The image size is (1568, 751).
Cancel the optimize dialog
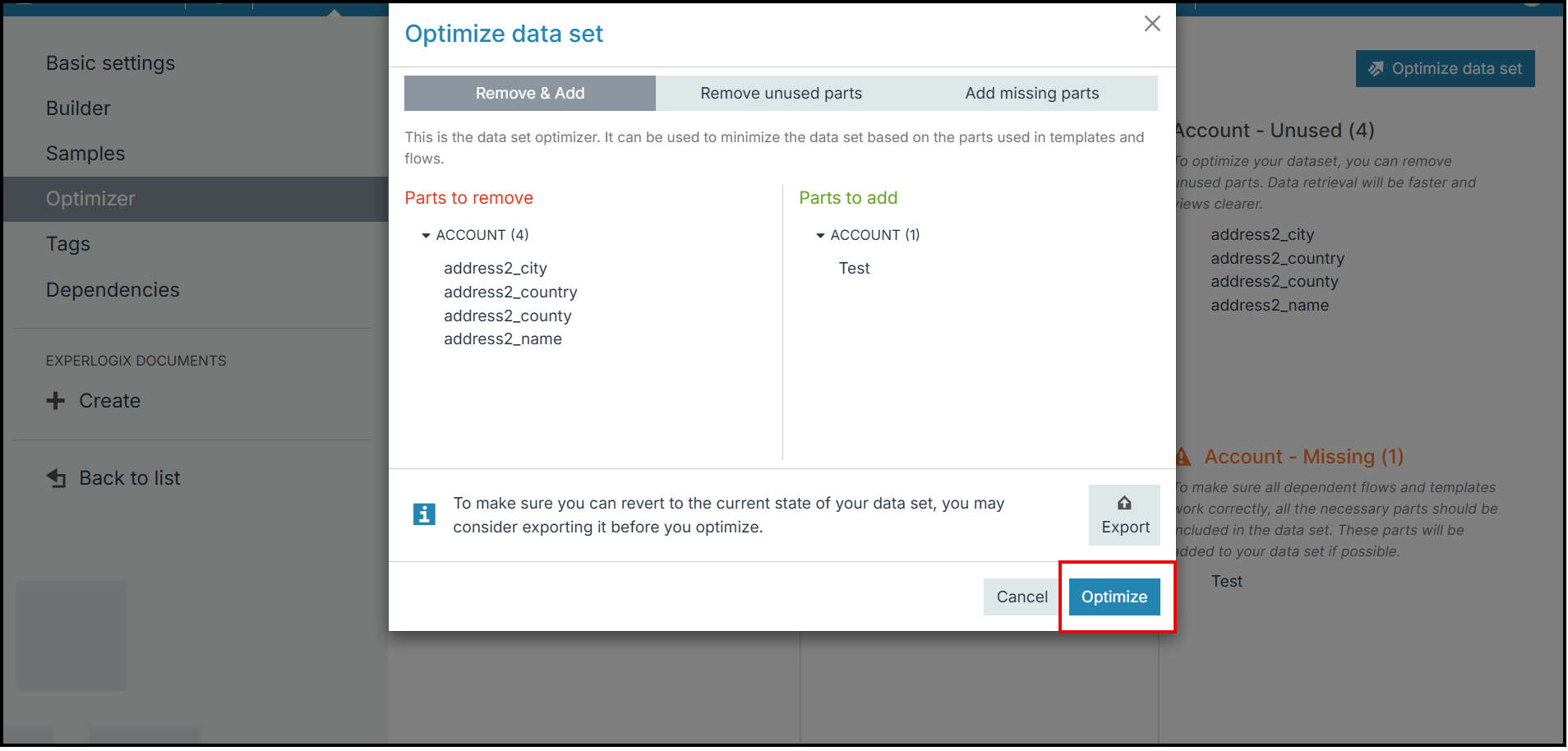click(1022, 597)
